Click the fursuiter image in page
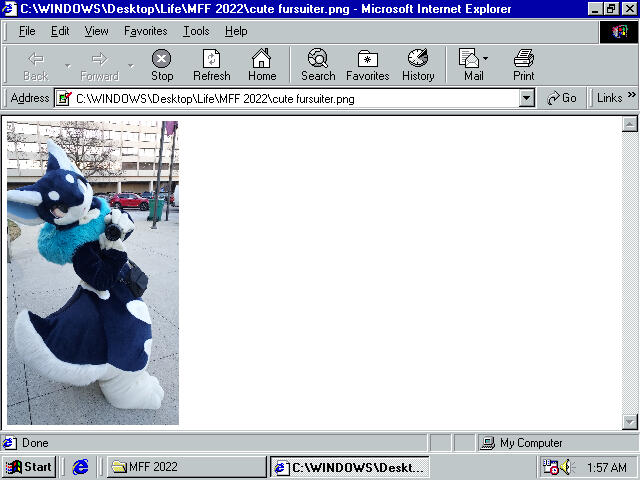Image resolution: width=640 pixels, height=480 pixels. pyautogui.click(x=93, y=272)
